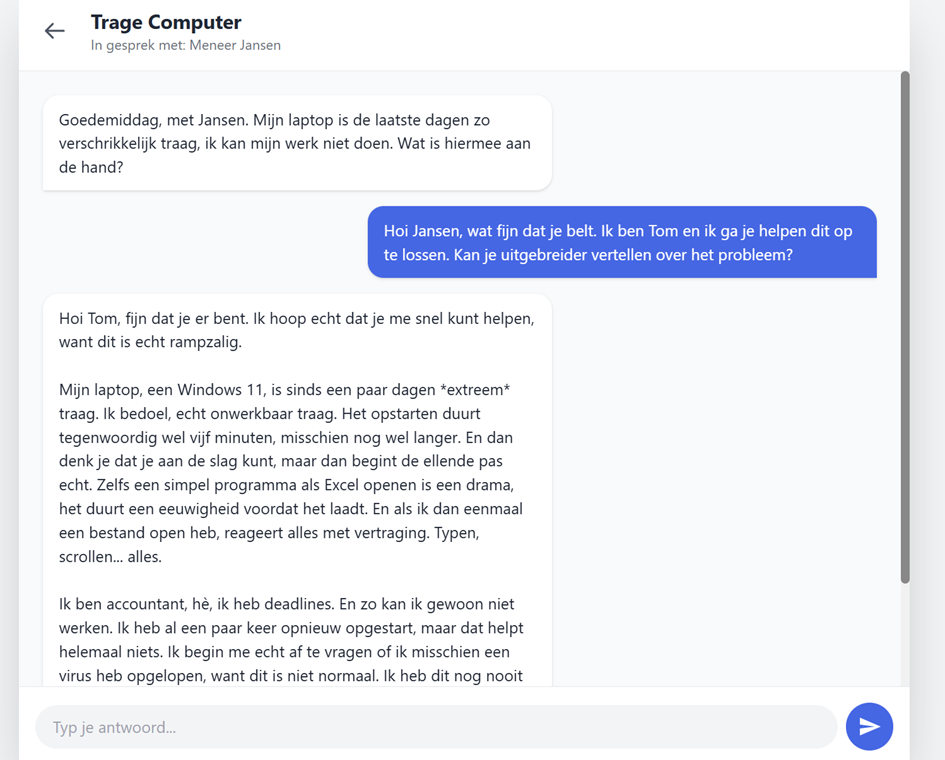Image resolution: width=945 pixels, height=760 pixels.
Task: Click the chat scrollbar thumb
Action: 904,327
